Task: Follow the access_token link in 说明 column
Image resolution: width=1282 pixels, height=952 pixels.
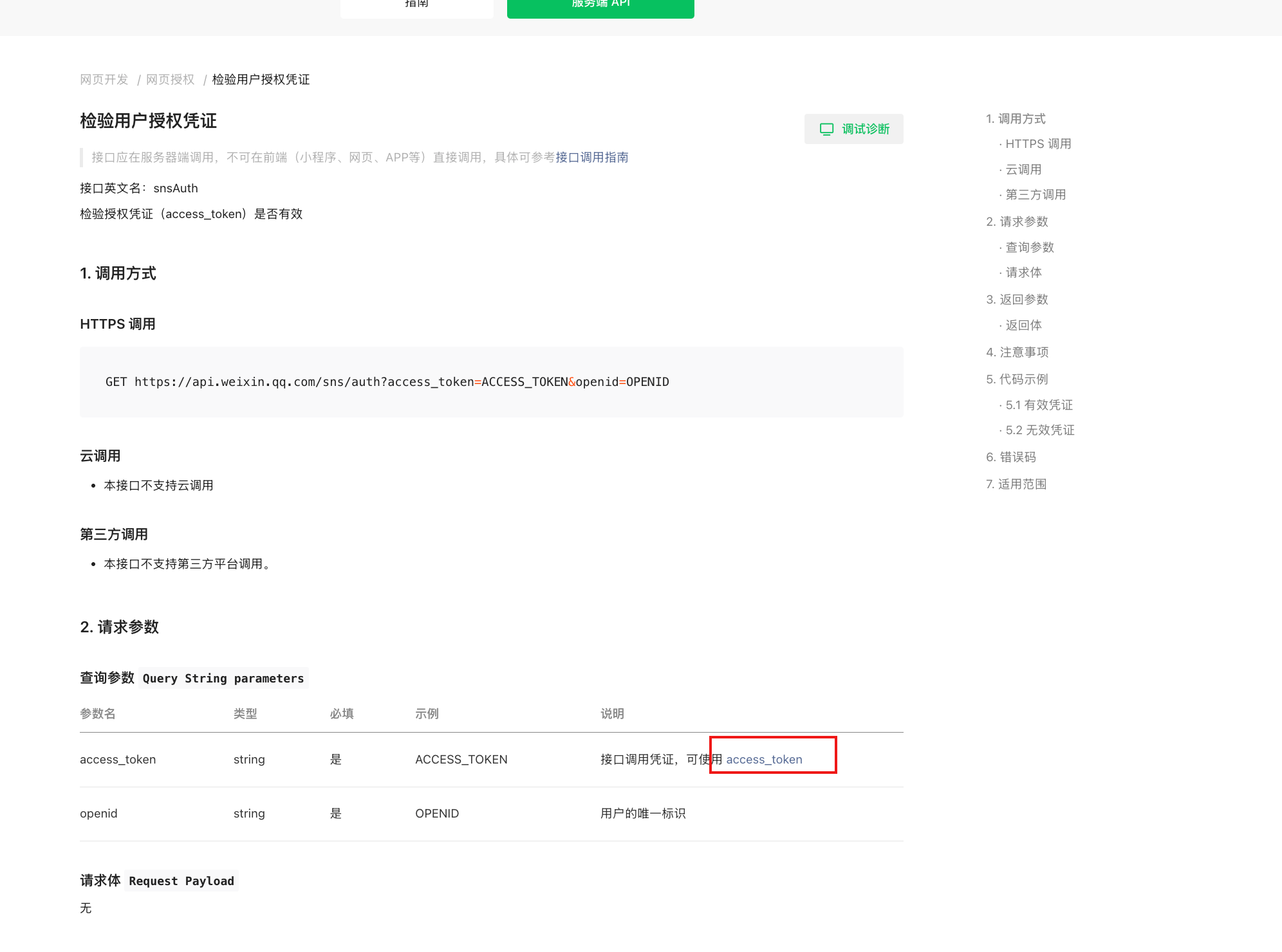Action: click(764, 760)
